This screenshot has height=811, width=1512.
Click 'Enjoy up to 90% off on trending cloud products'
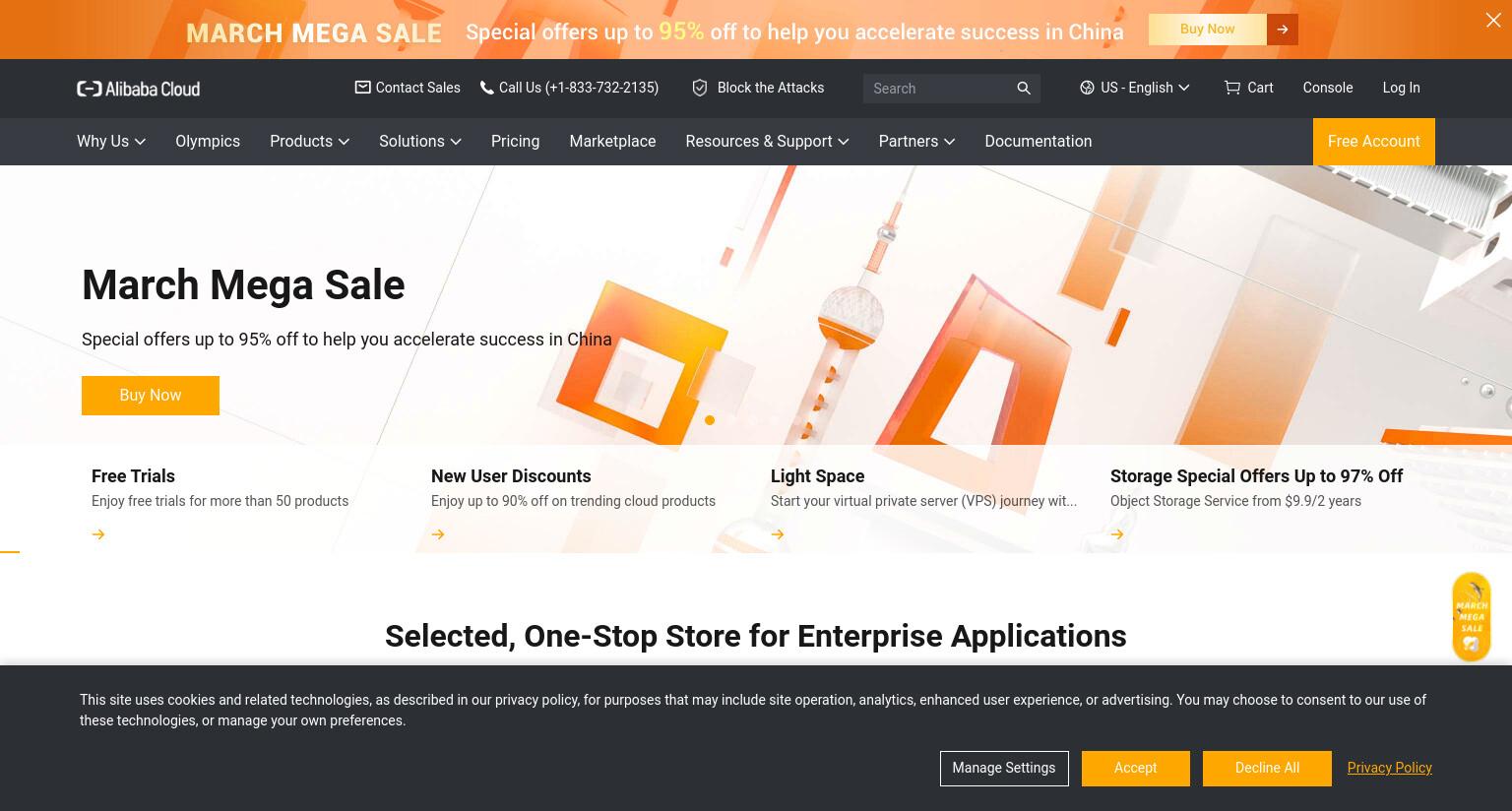click(x=573, y=501)
